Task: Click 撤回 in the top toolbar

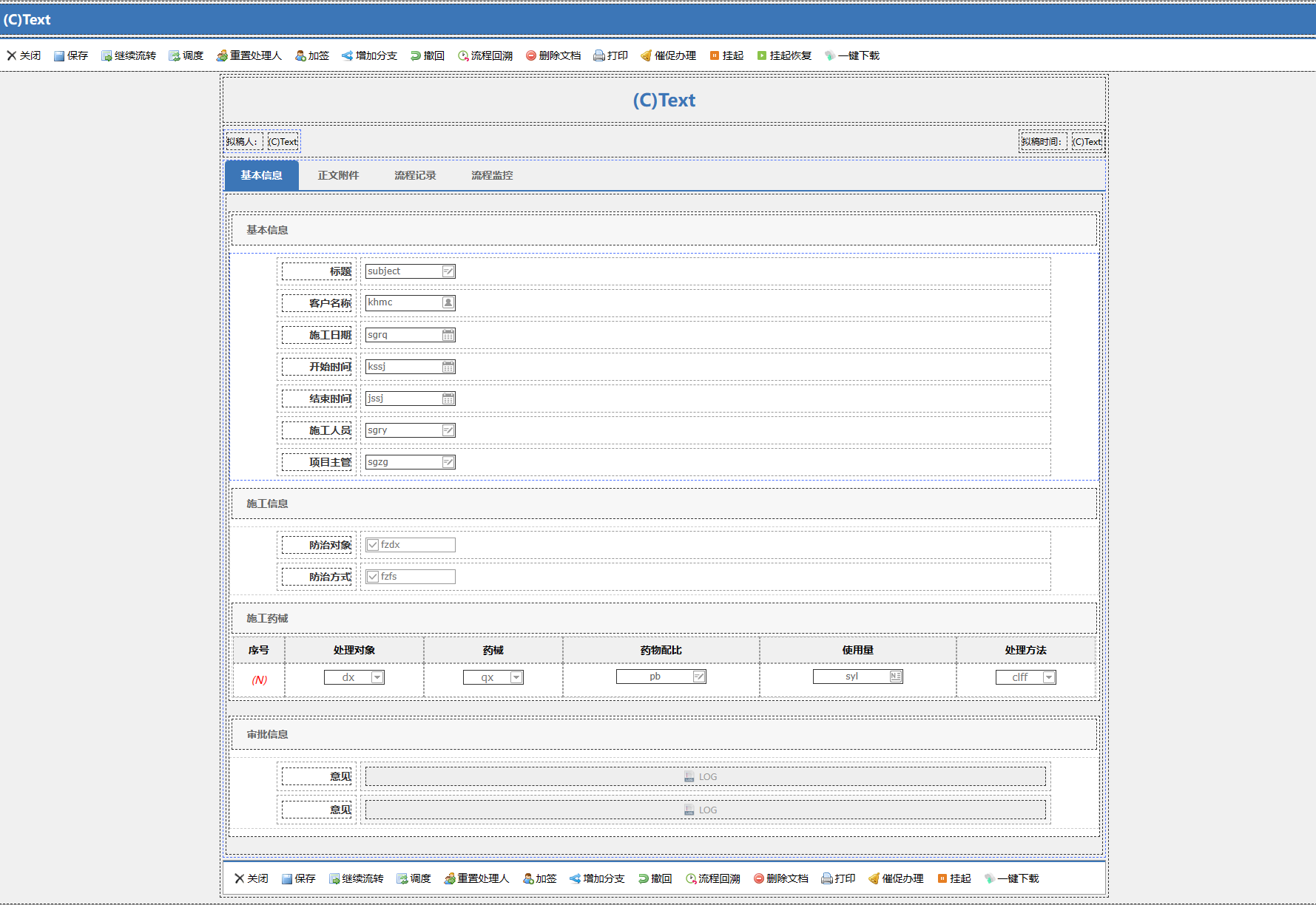Action: pyautogui.click(x=428, y=55)
